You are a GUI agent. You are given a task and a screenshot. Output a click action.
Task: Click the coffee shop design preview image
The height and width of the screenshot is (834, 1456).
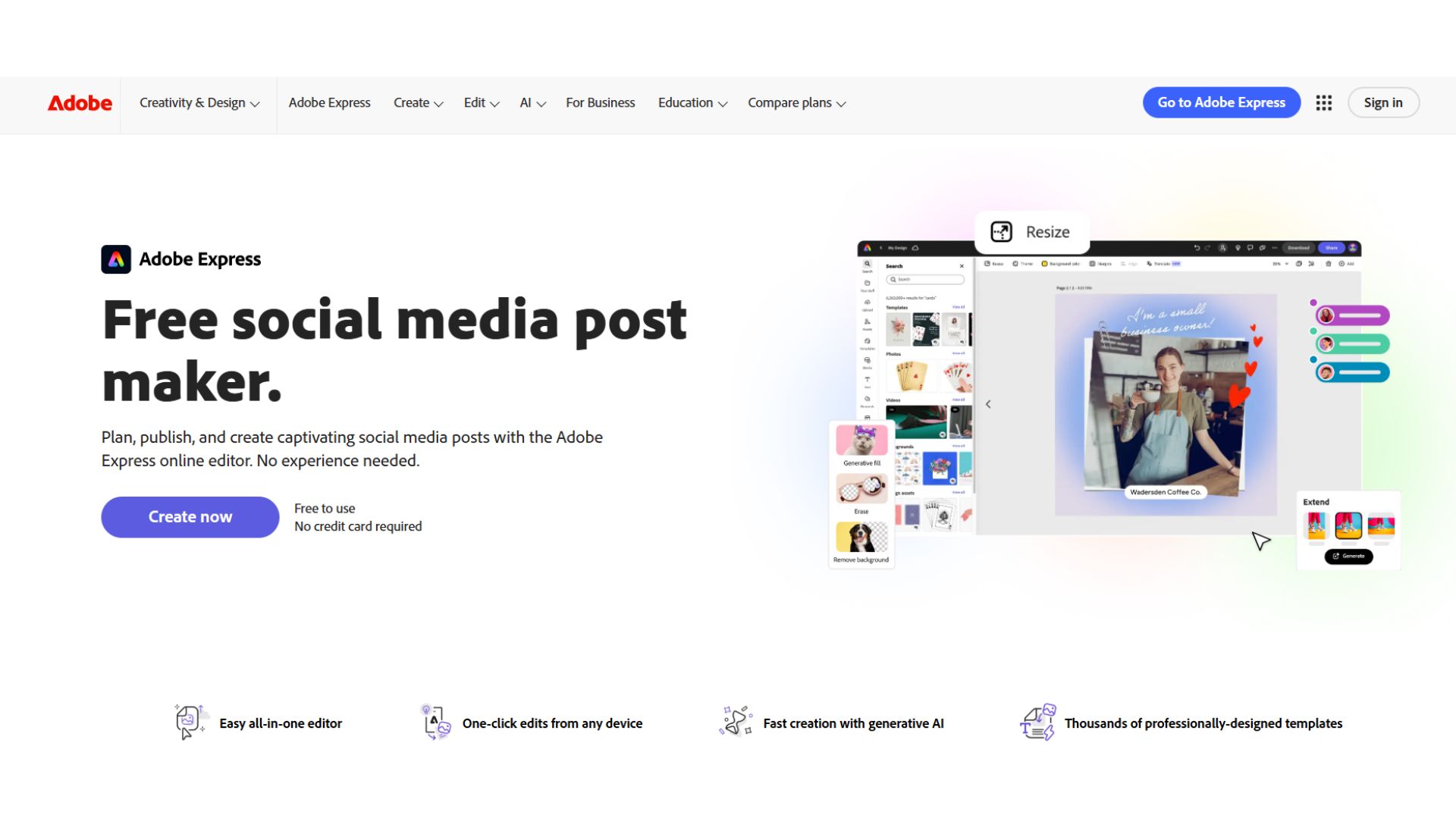(x=1166, y=405)
